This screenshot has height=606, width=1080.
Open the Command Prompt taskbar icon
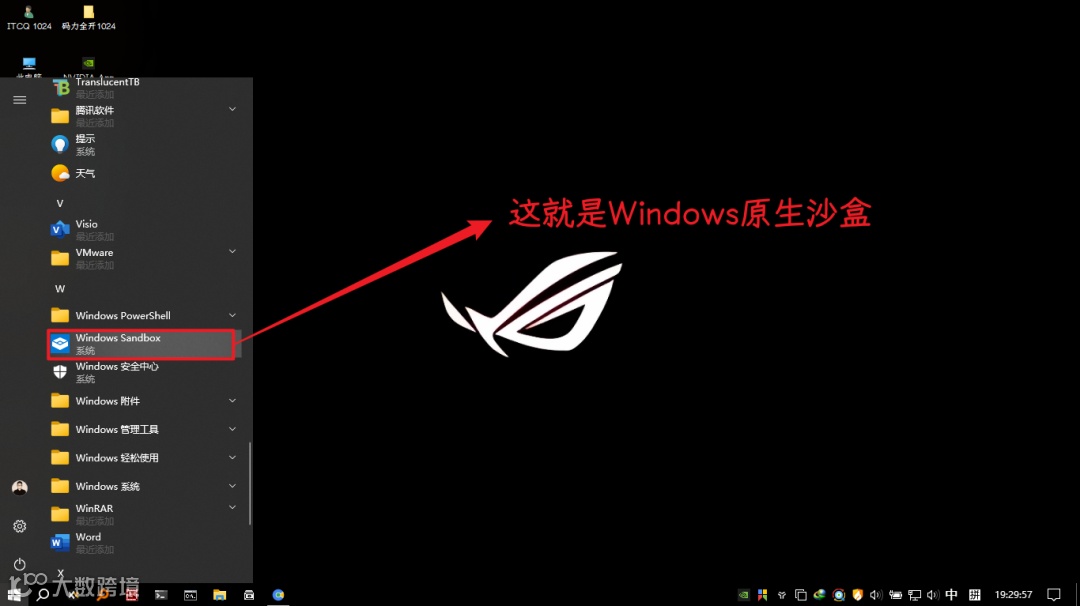click(190, 594)
